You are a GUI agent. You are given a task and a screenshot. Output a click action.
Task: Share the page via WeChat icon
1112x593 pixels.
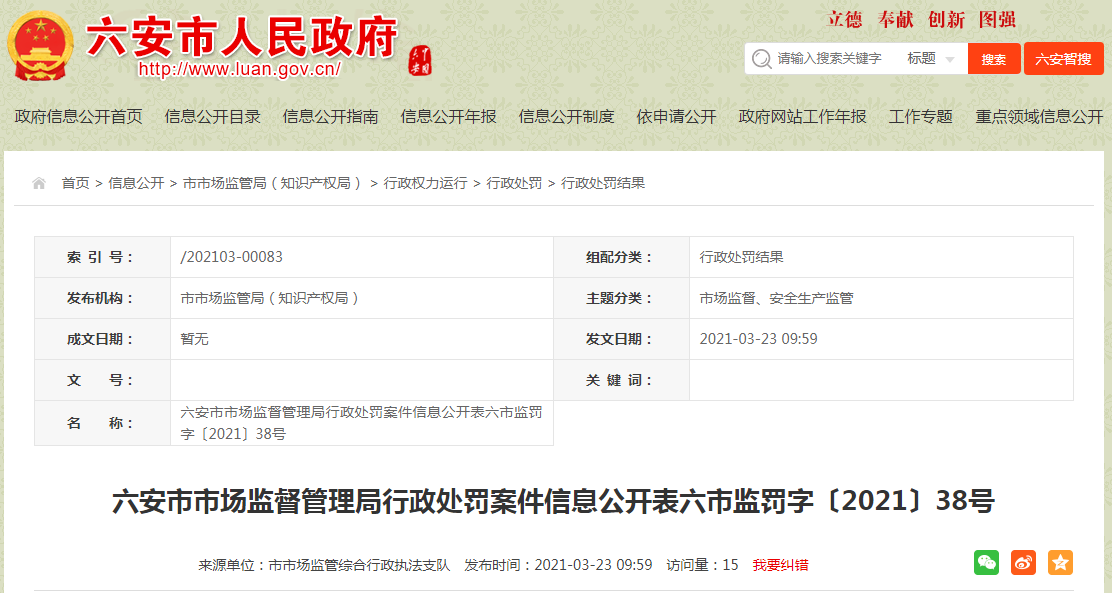point(986,562)
